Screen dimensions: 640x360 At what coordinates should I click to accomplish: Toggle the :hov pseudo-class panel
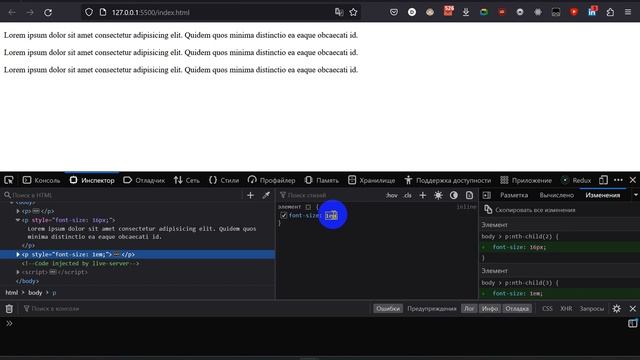(392, 195)
